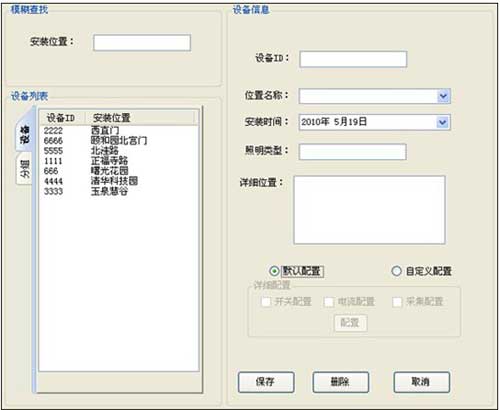Select the 颐和园北宫门 row
This screenshot has width=500, height=410.
(x=119, y=141)
